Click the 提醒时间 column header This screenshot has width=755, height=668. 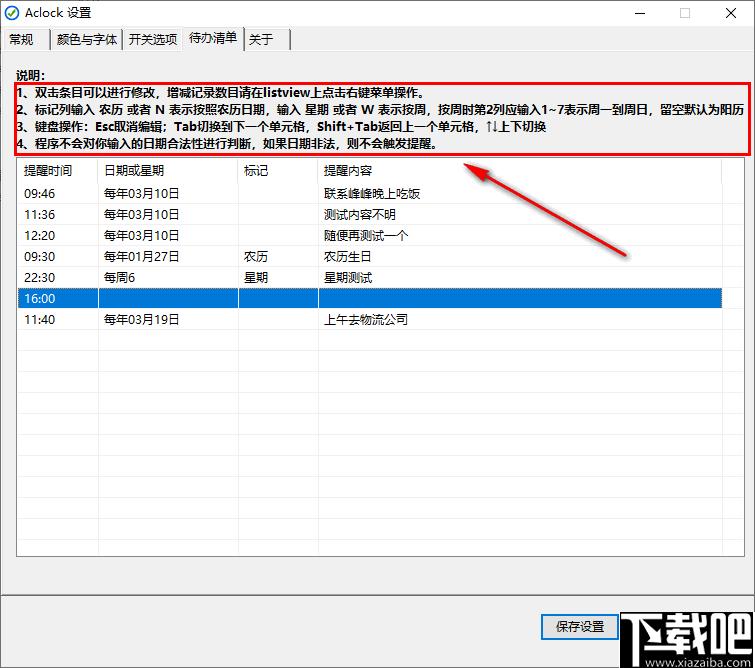point(58,170)
